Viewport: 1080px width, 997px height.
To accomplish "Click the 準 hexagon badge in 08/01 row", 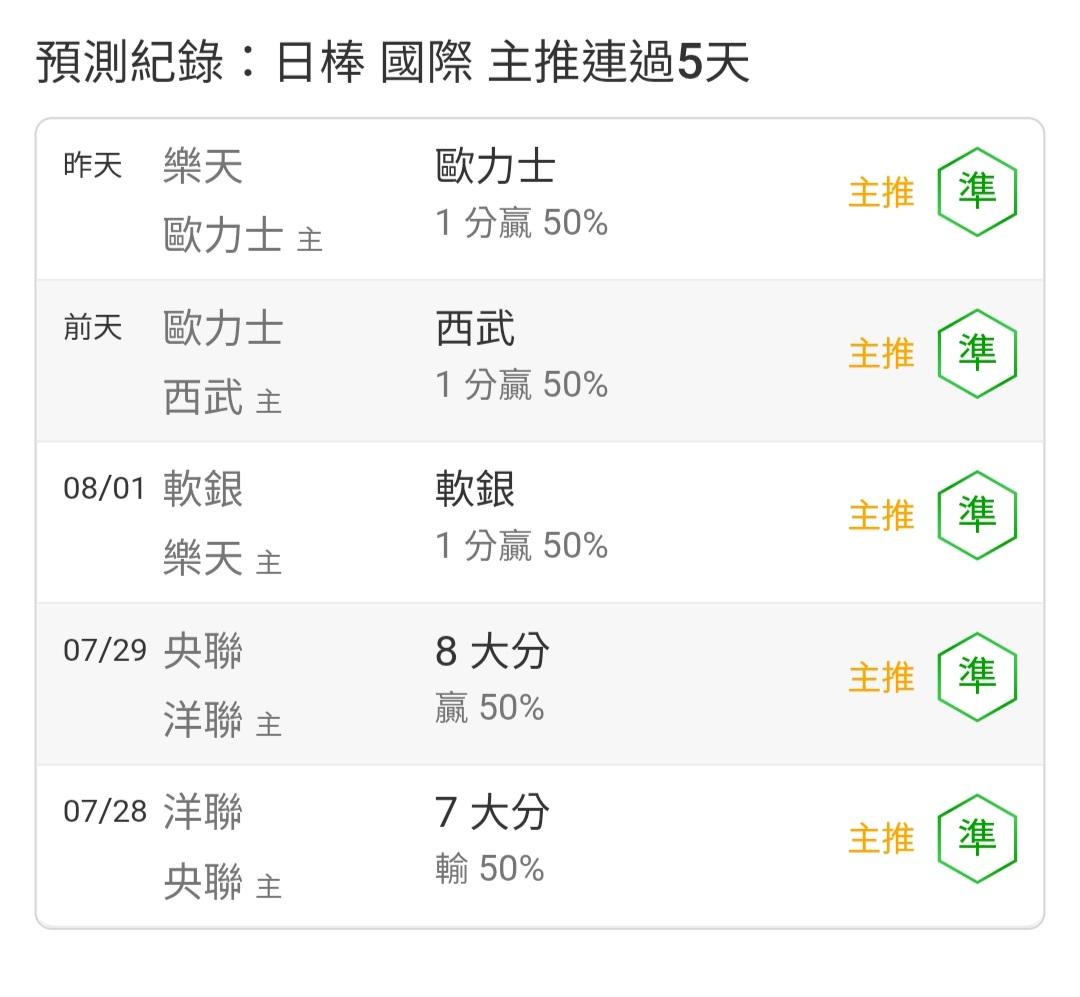I will 977,515.
